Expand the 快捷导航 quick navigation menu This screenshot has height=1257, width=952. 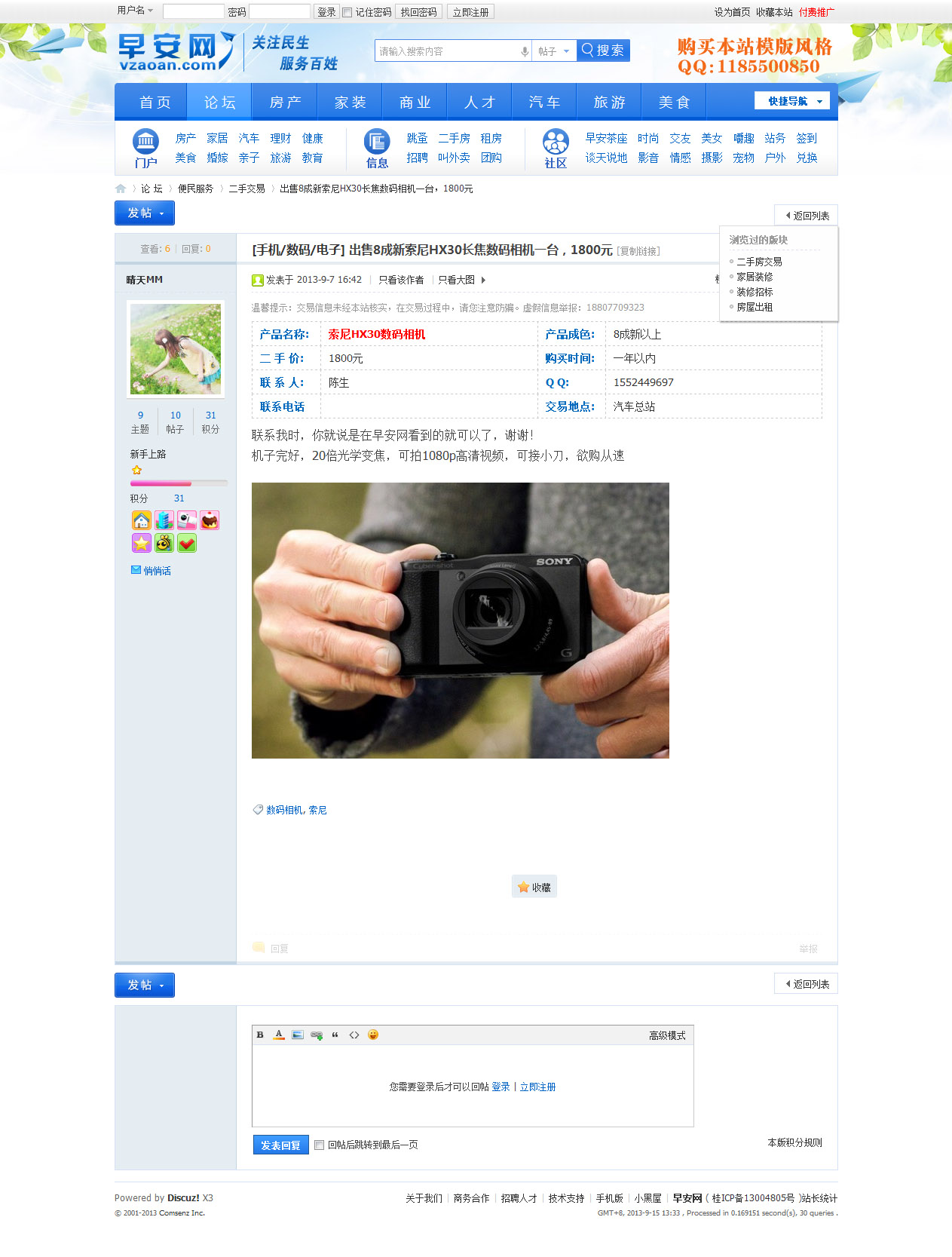[x=792, y=101]
